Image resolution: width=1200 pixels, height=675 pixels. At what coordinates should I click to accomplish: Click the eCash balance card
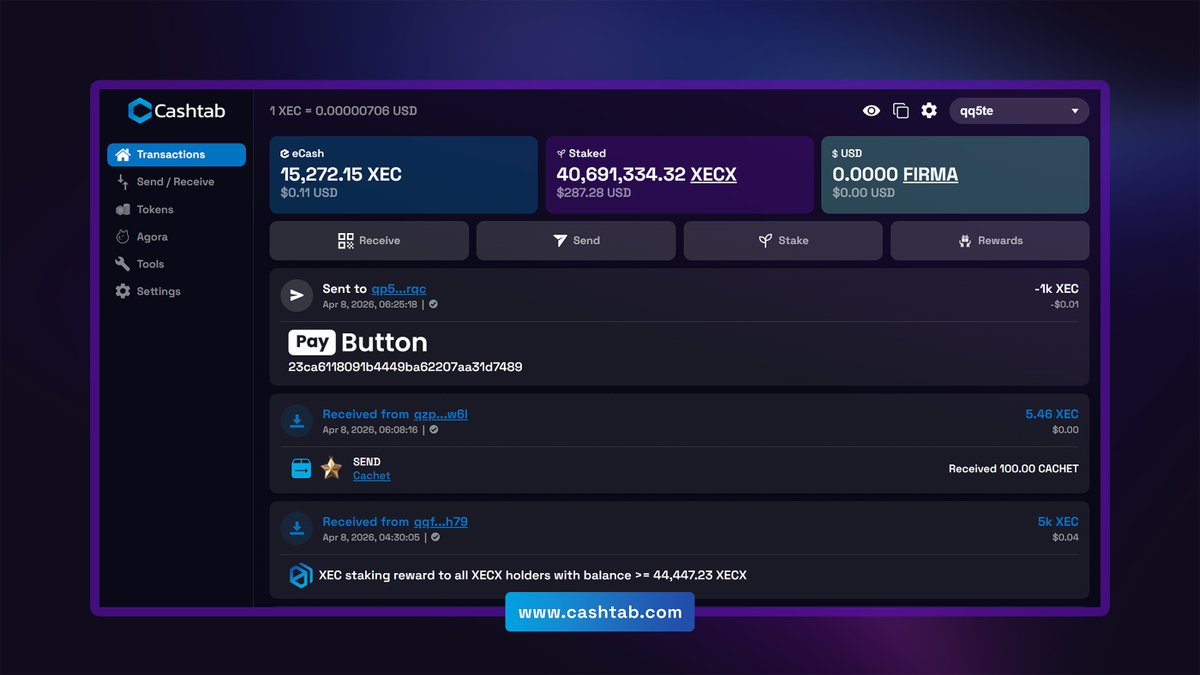coord(404,175)
